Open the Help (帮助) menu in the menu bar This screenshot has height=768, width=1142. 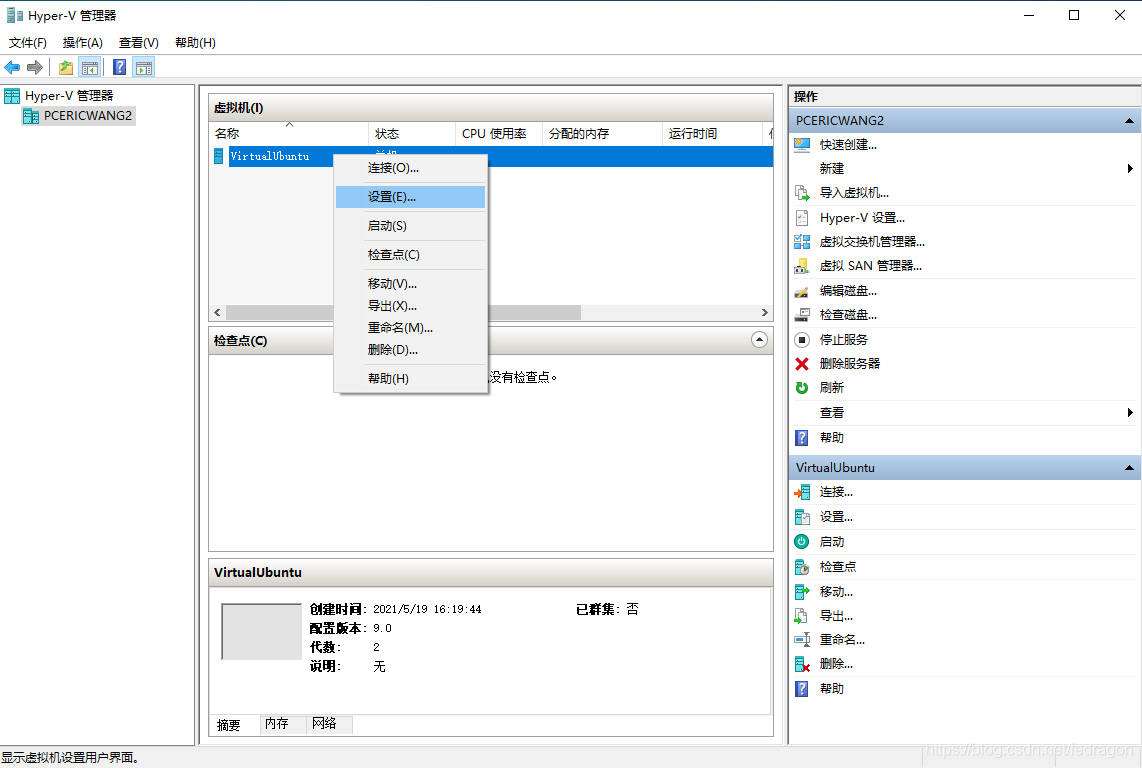195,43
